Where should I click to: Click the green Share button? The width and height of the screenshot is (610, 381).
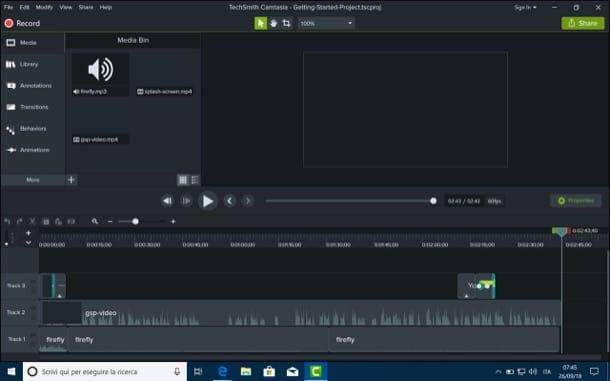(583, 23)
